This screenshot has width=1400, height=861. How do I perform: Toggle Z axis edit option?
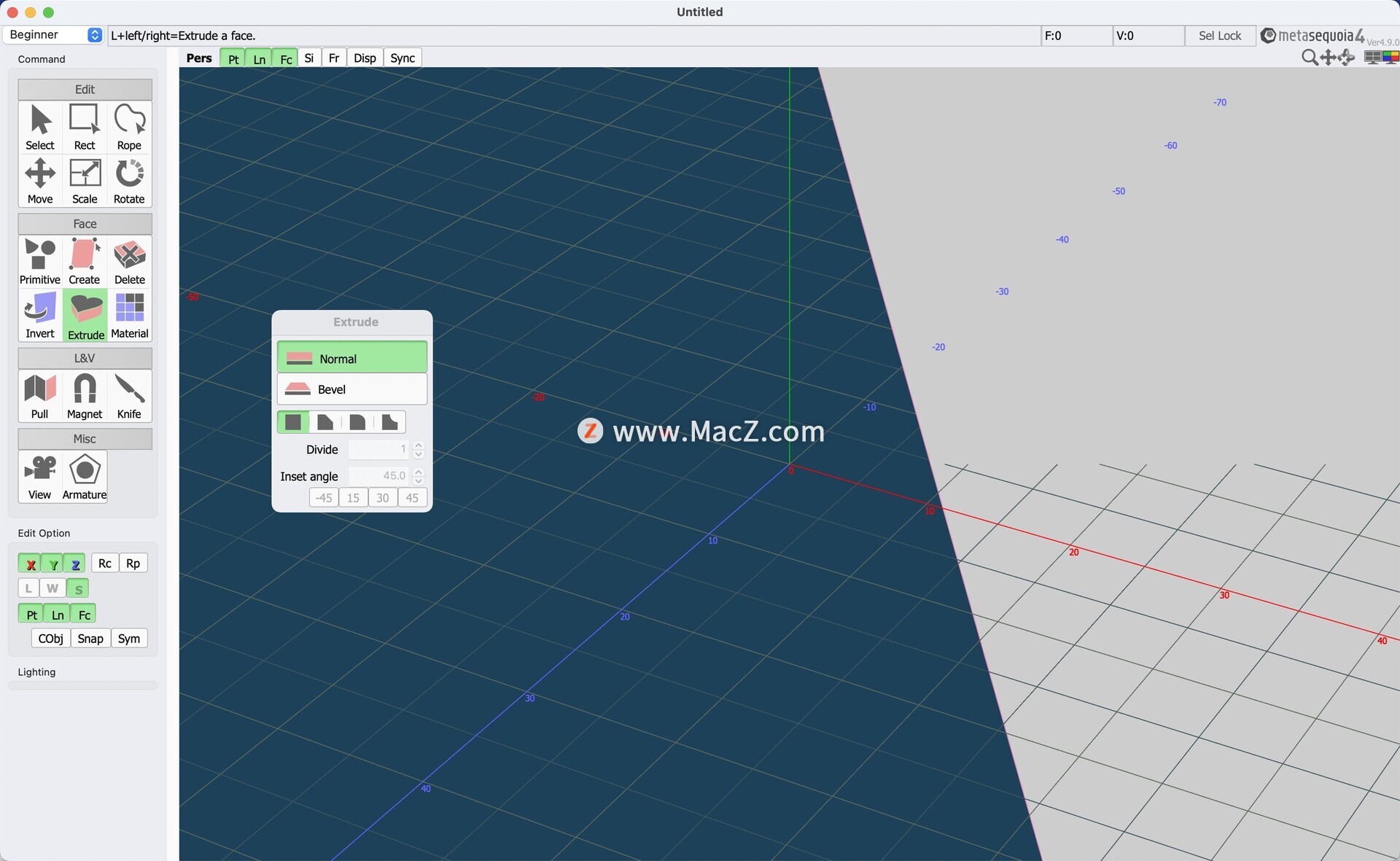pos(75,564)
